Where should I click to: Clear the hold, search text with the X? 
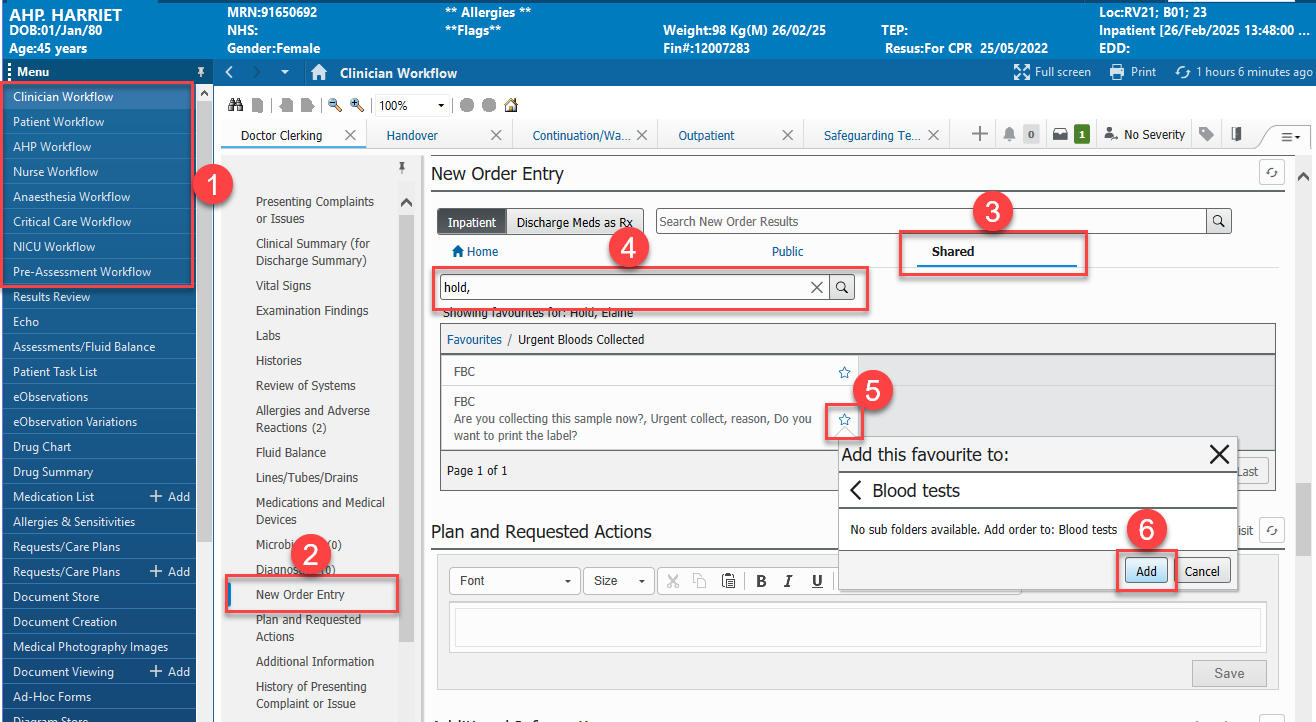[817, 287]
